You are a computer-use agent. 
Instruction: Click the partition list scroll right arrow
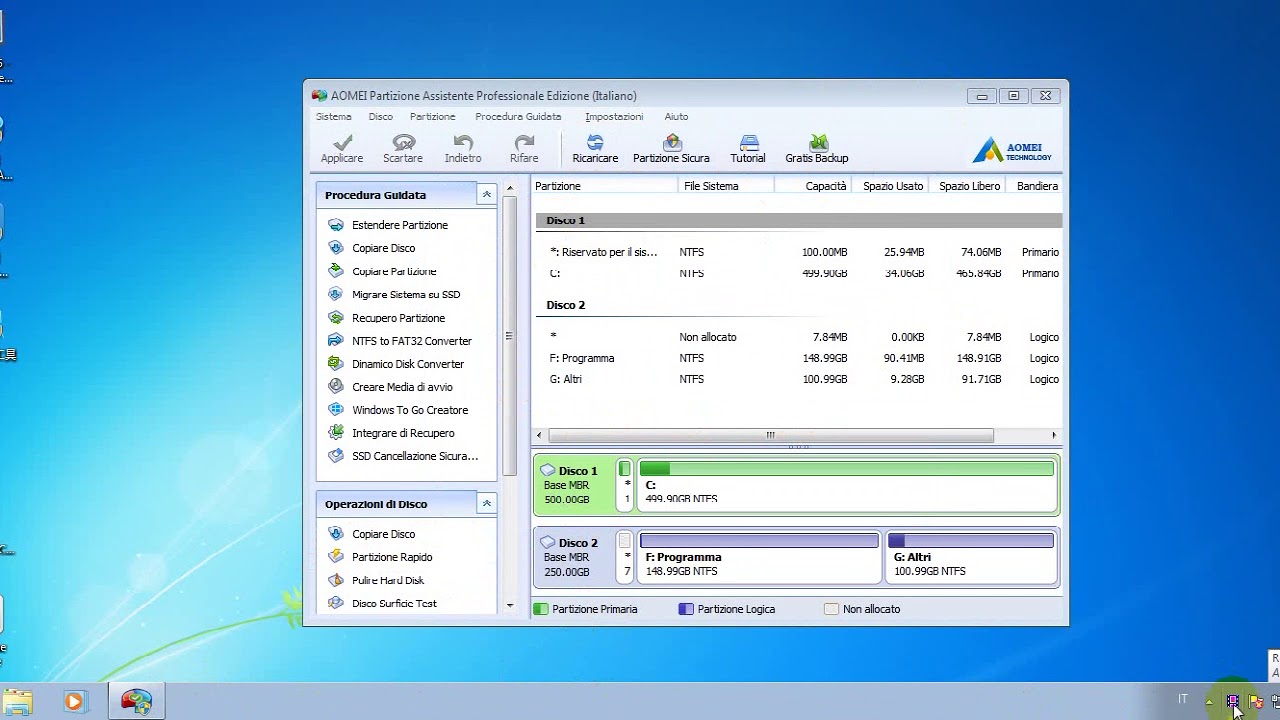tap(1053, 435)
